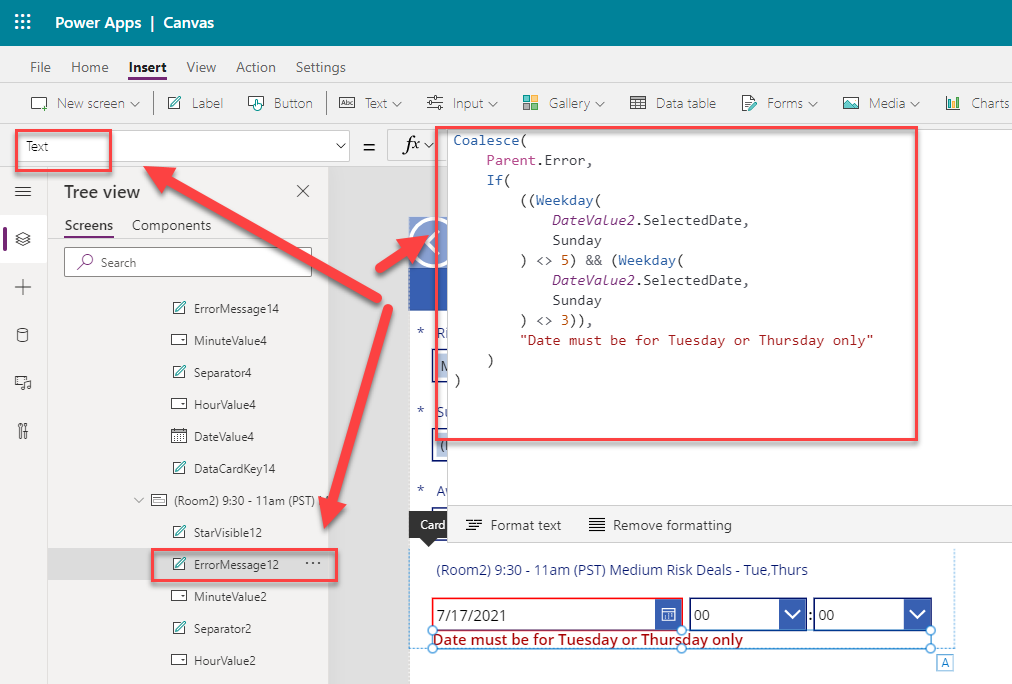
Task: Collapse the (Room2) 9:30 - 11am tree node
Action: 139,500
